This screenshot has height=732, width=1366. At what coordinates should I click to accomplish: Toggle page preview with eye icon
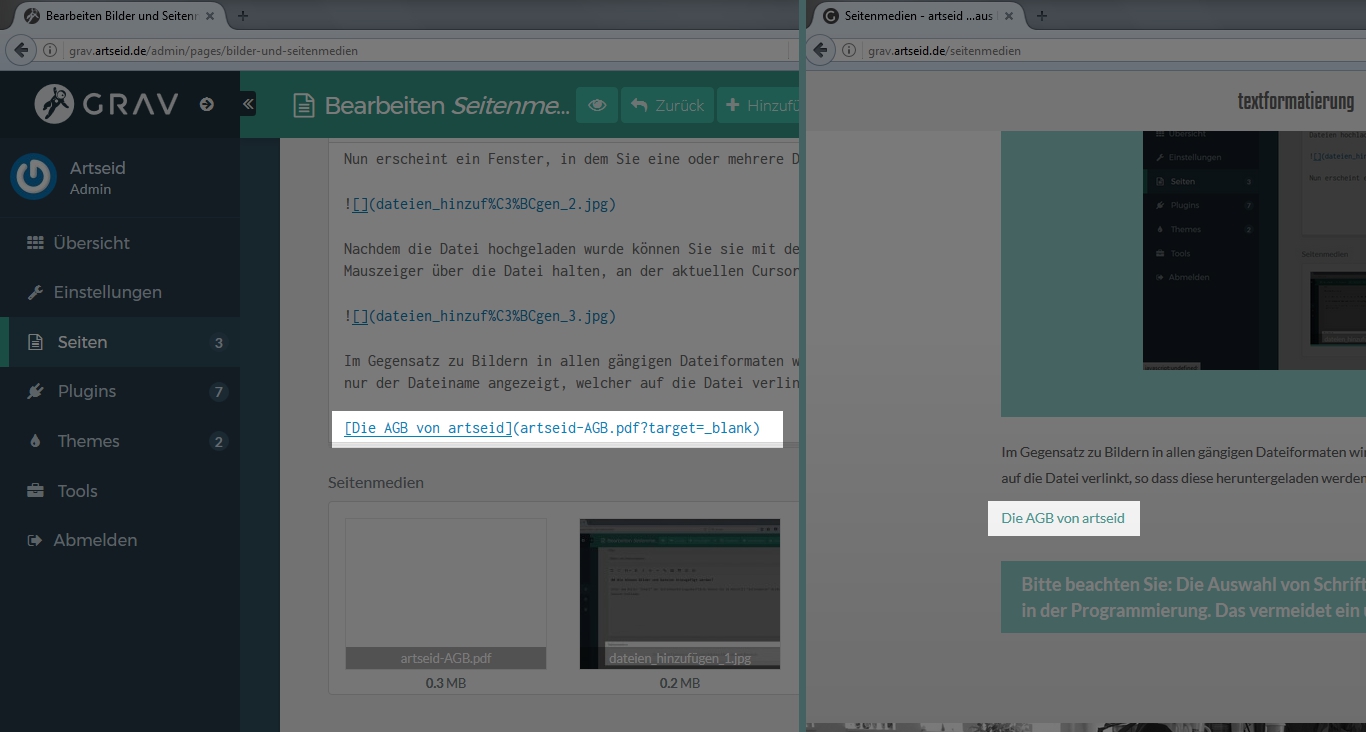coord(597,105)
